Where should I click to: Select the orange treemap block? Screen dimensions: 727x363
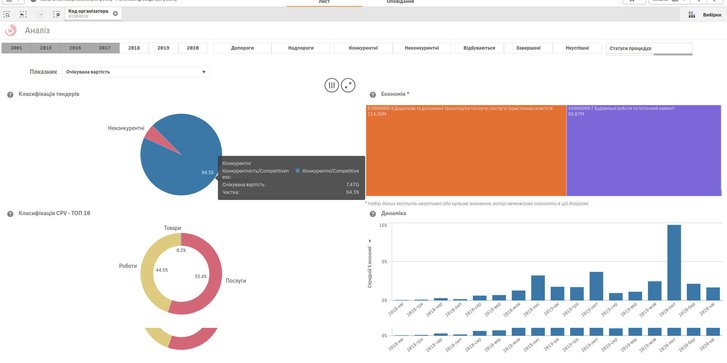(x=466, y=151)
